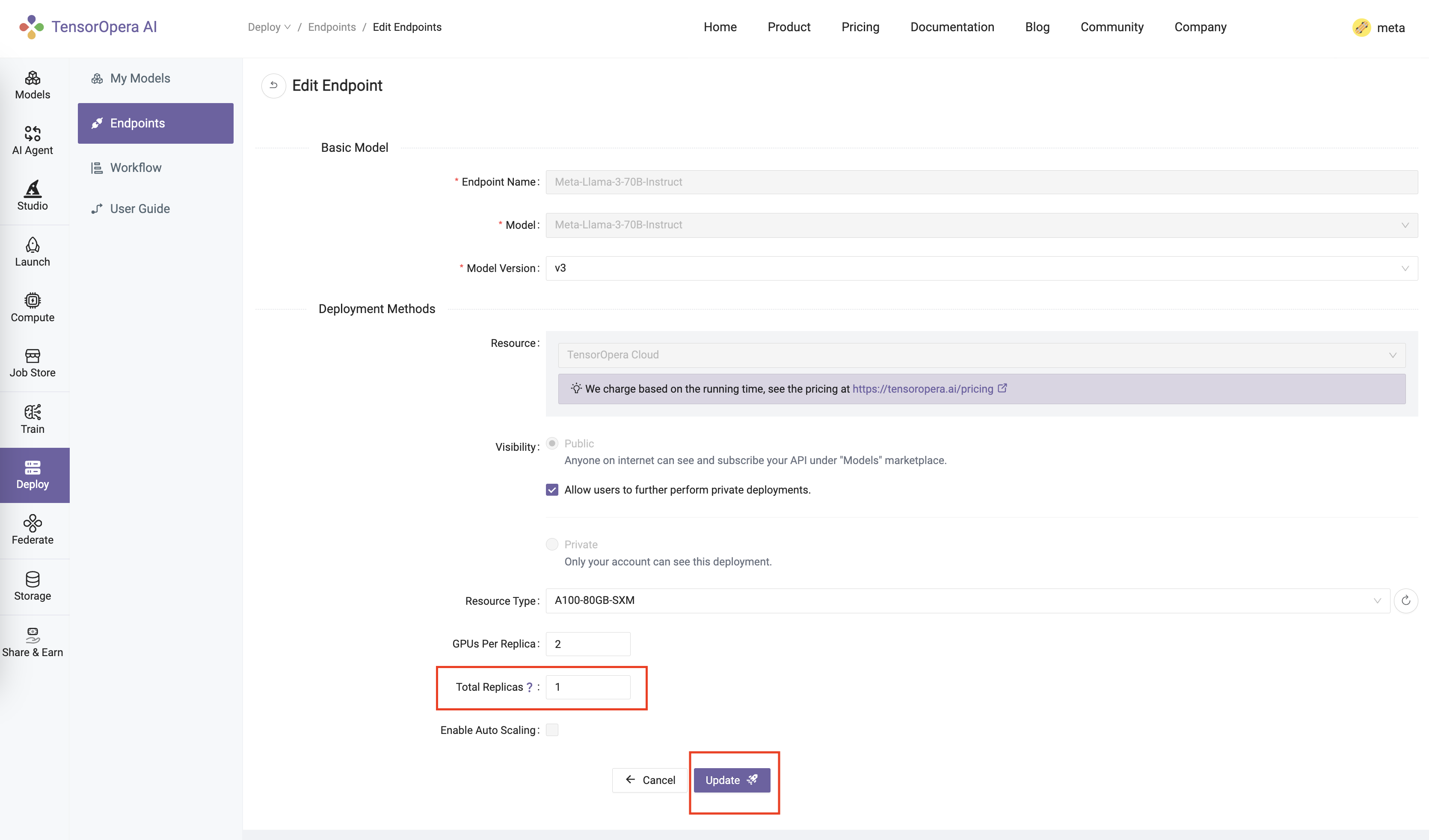Viewport: 1429px width, 840px height.
Task: Expand the Model Version dropdown
Action: tap(981, 268)
